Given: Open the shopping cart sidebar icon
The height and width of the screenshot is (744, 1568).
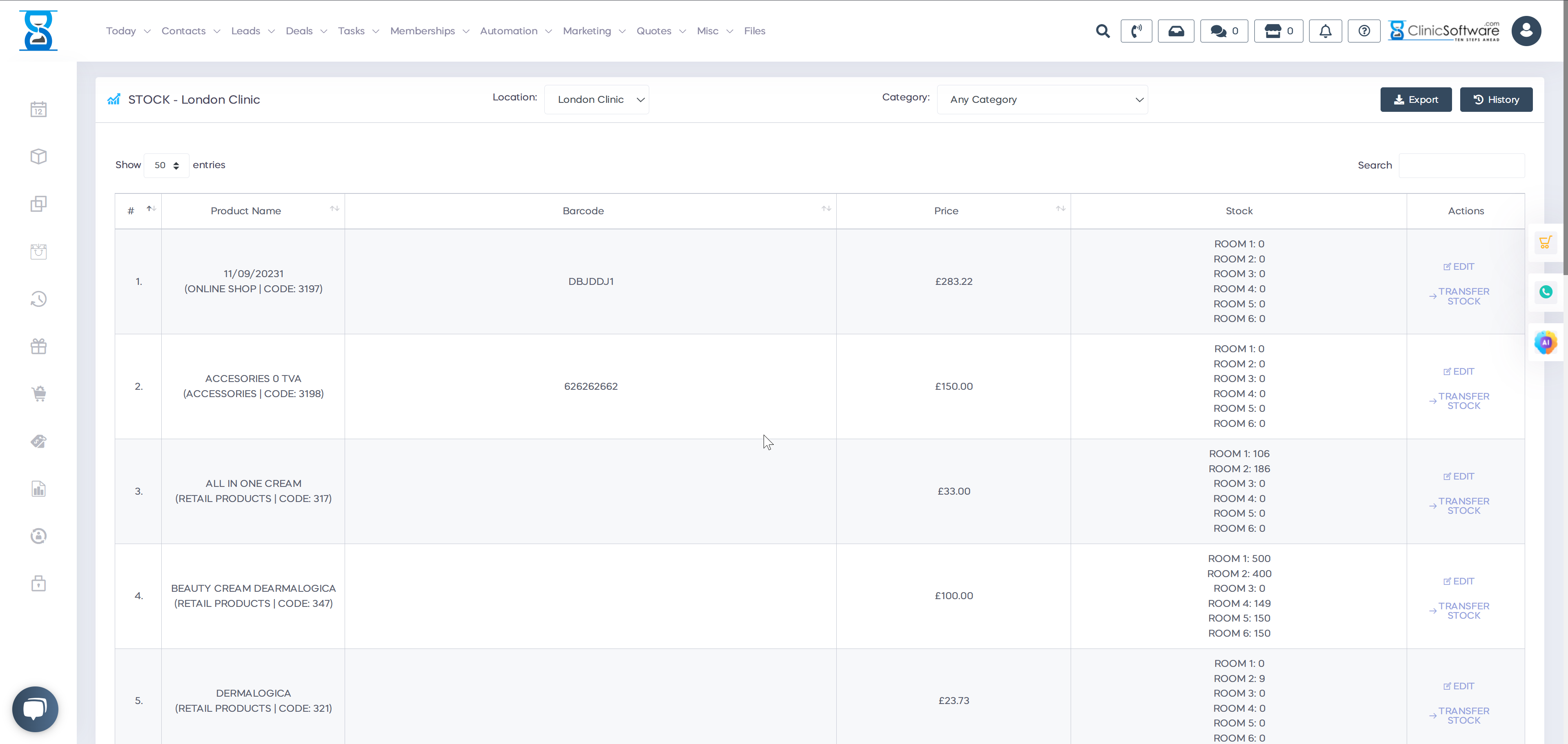Looking at the screenshot, I should coord(38,393).
